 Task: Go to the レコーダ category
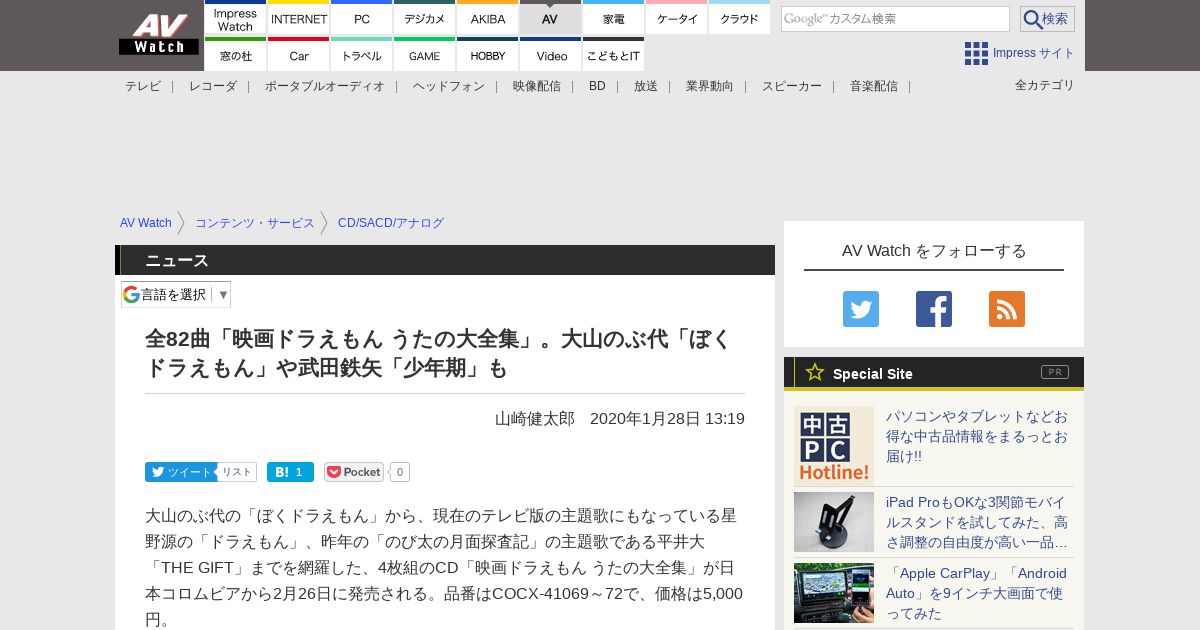click(213, 86)
